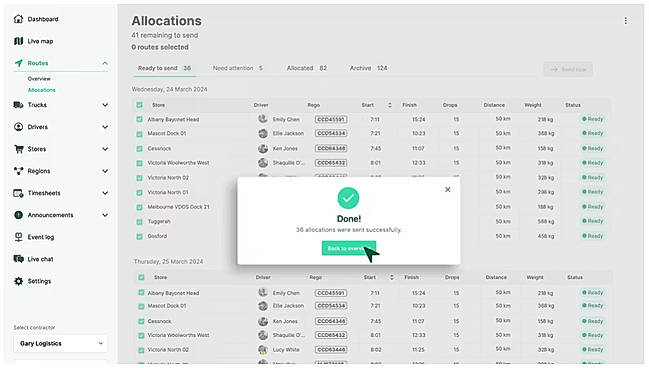Click the Drivers person icon

(18, 127)
